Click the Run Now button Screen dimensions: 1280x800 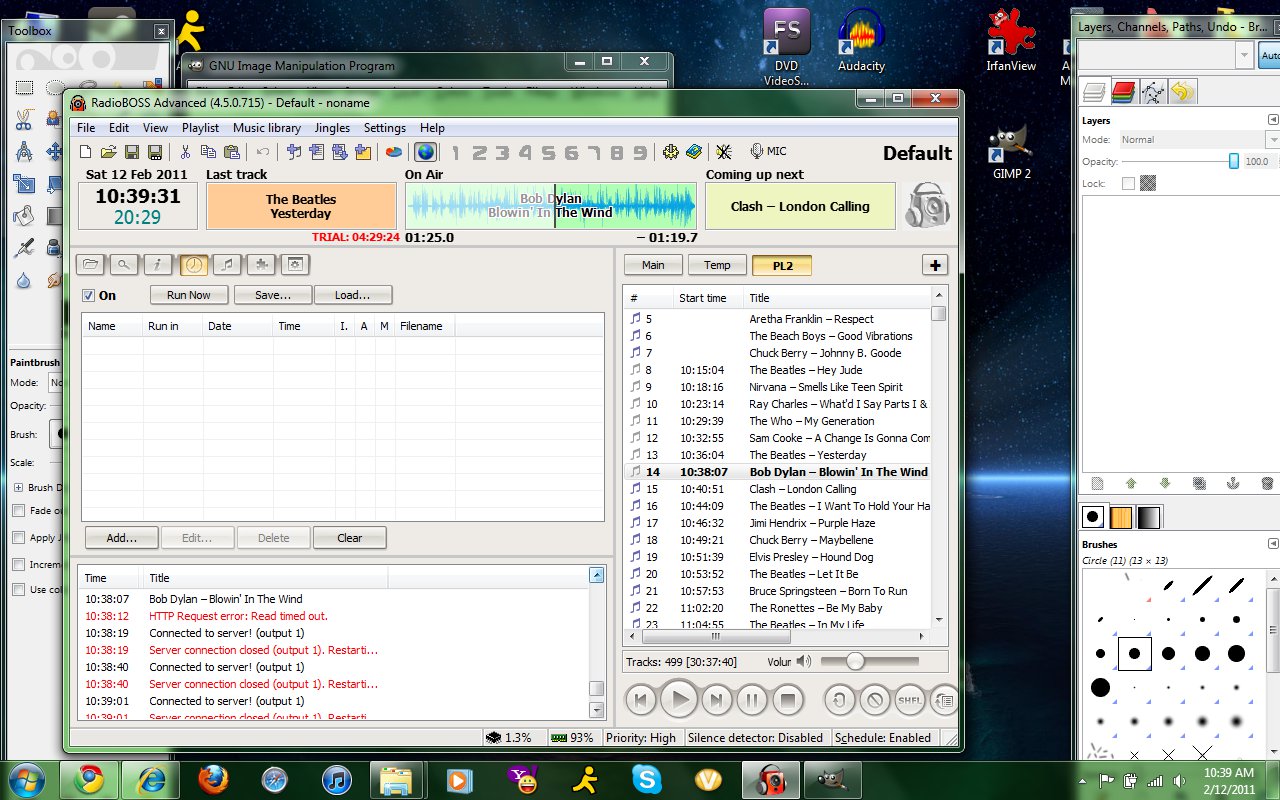point(189,295)
